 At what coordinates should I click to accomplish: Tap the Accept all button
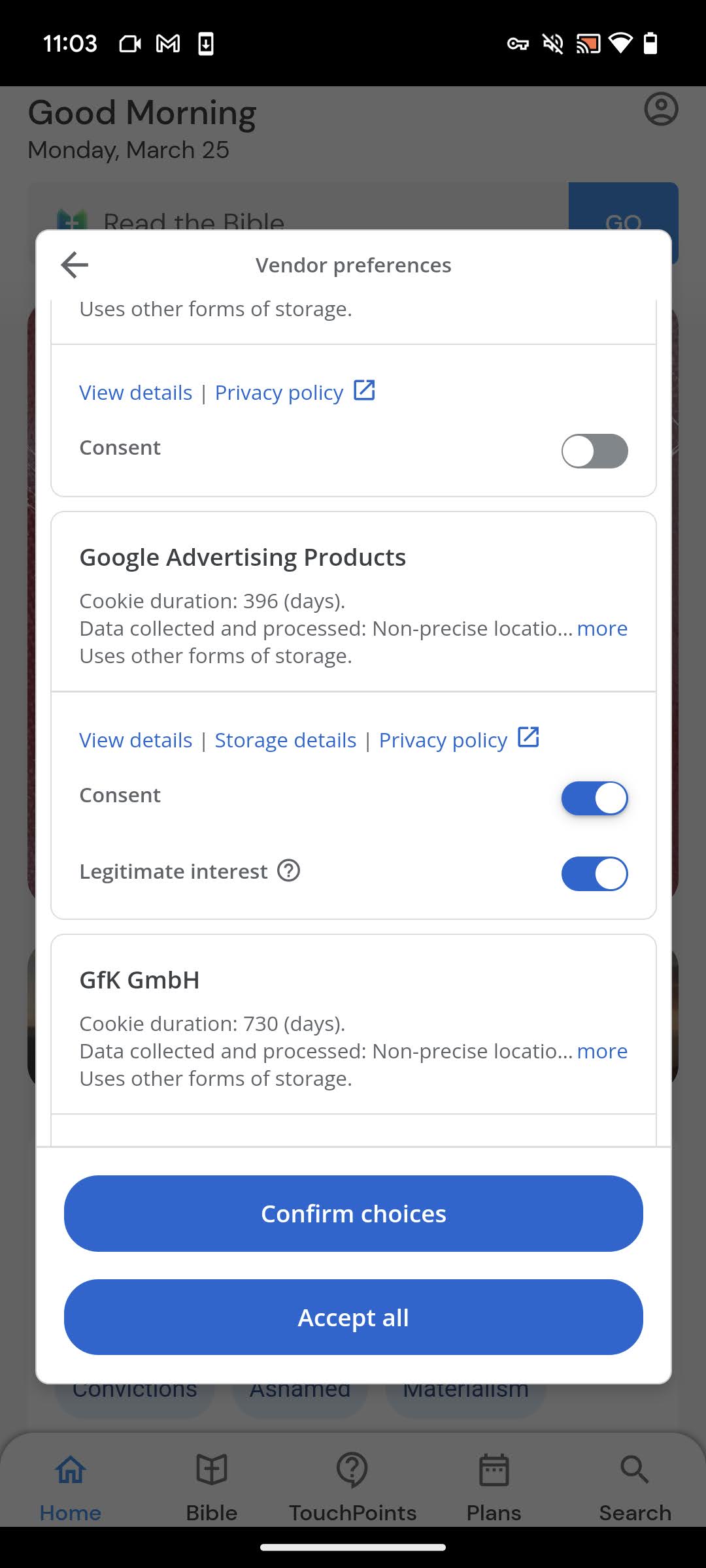[x=354, y=1317]
